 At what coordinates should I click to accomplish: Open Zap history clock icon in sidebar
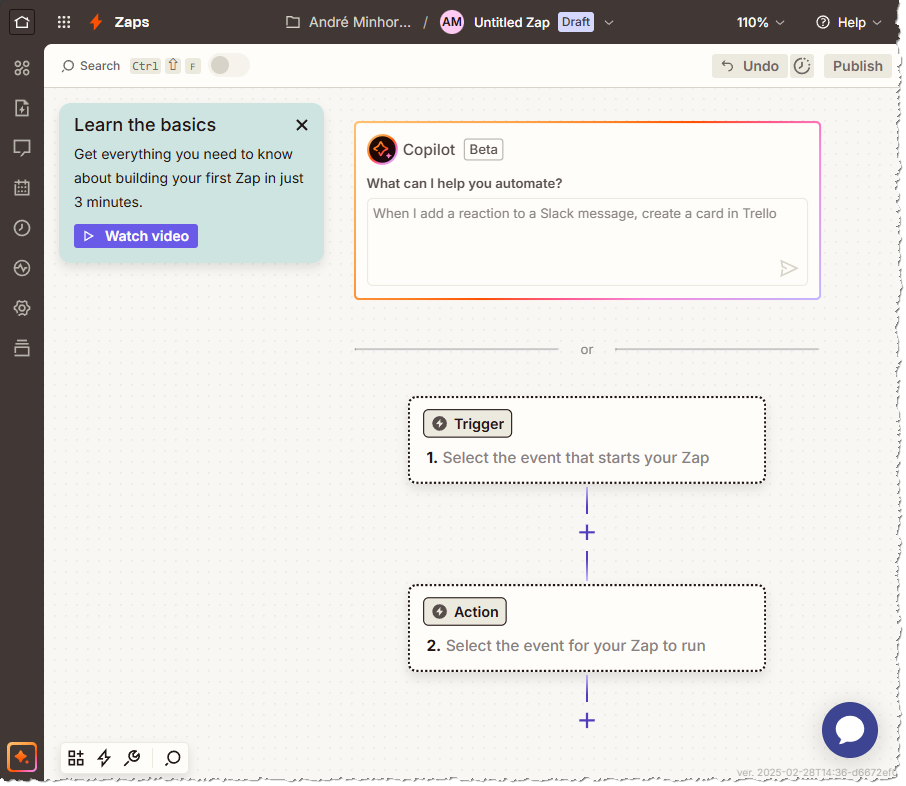[x=22, y=228]
